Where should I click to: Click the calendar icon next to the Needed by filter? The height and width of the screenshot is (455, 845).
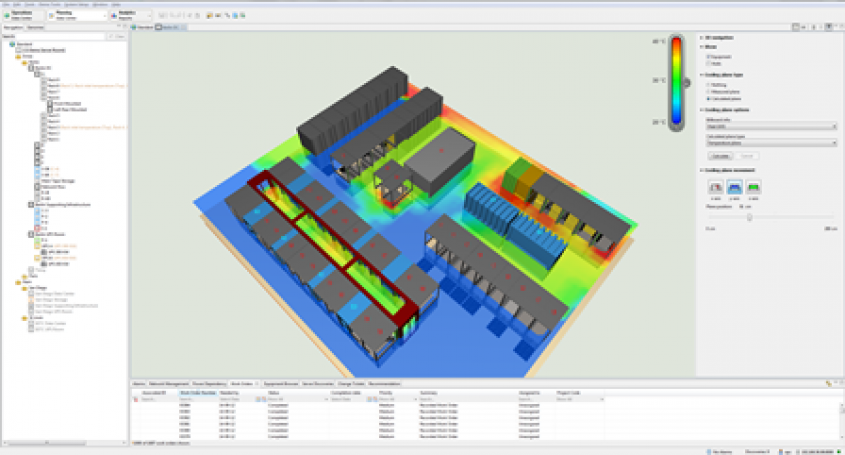click(258, 399)
